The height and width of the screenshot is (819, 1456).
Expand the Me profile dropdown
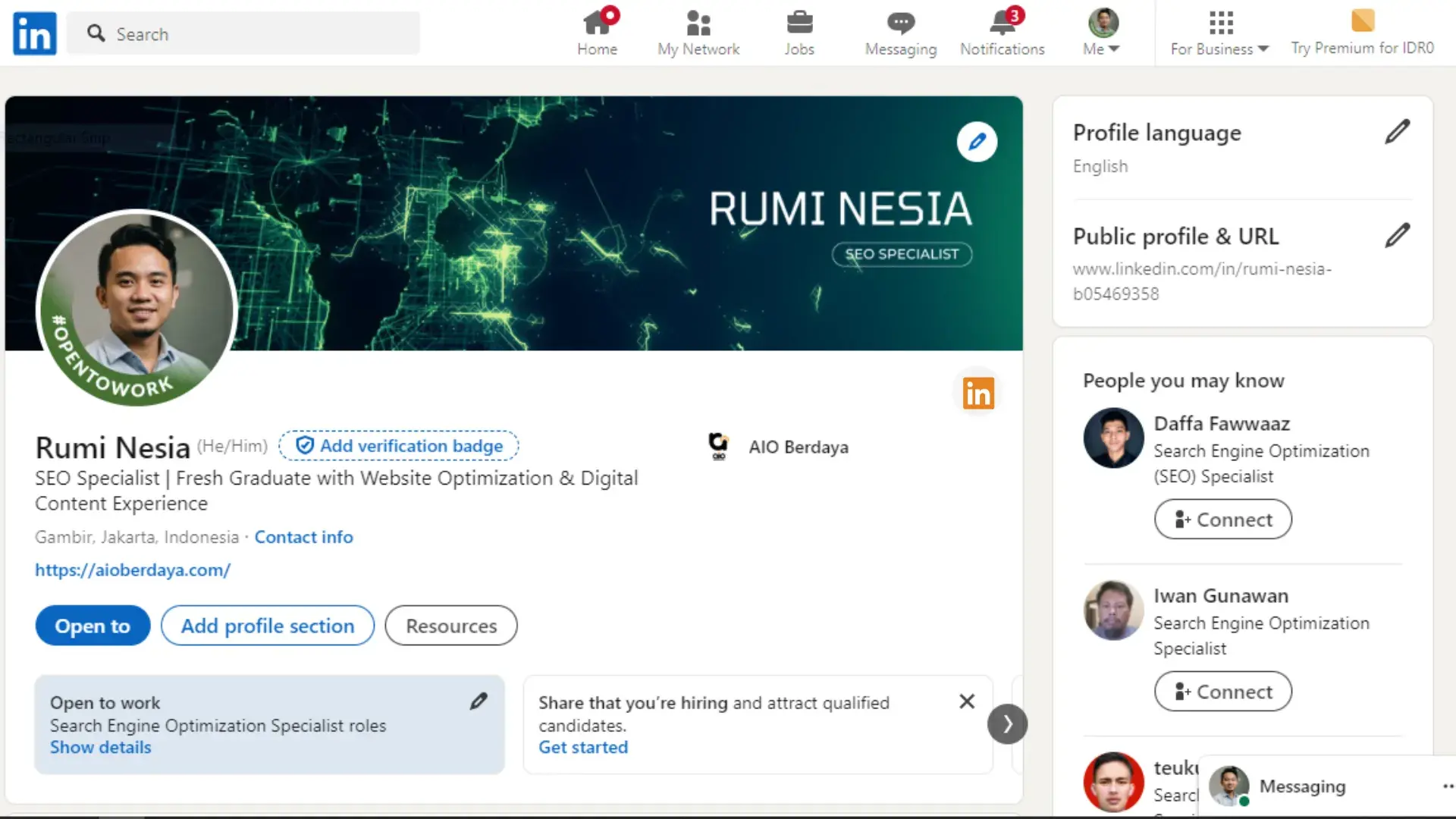click(x=1103, y=33)
